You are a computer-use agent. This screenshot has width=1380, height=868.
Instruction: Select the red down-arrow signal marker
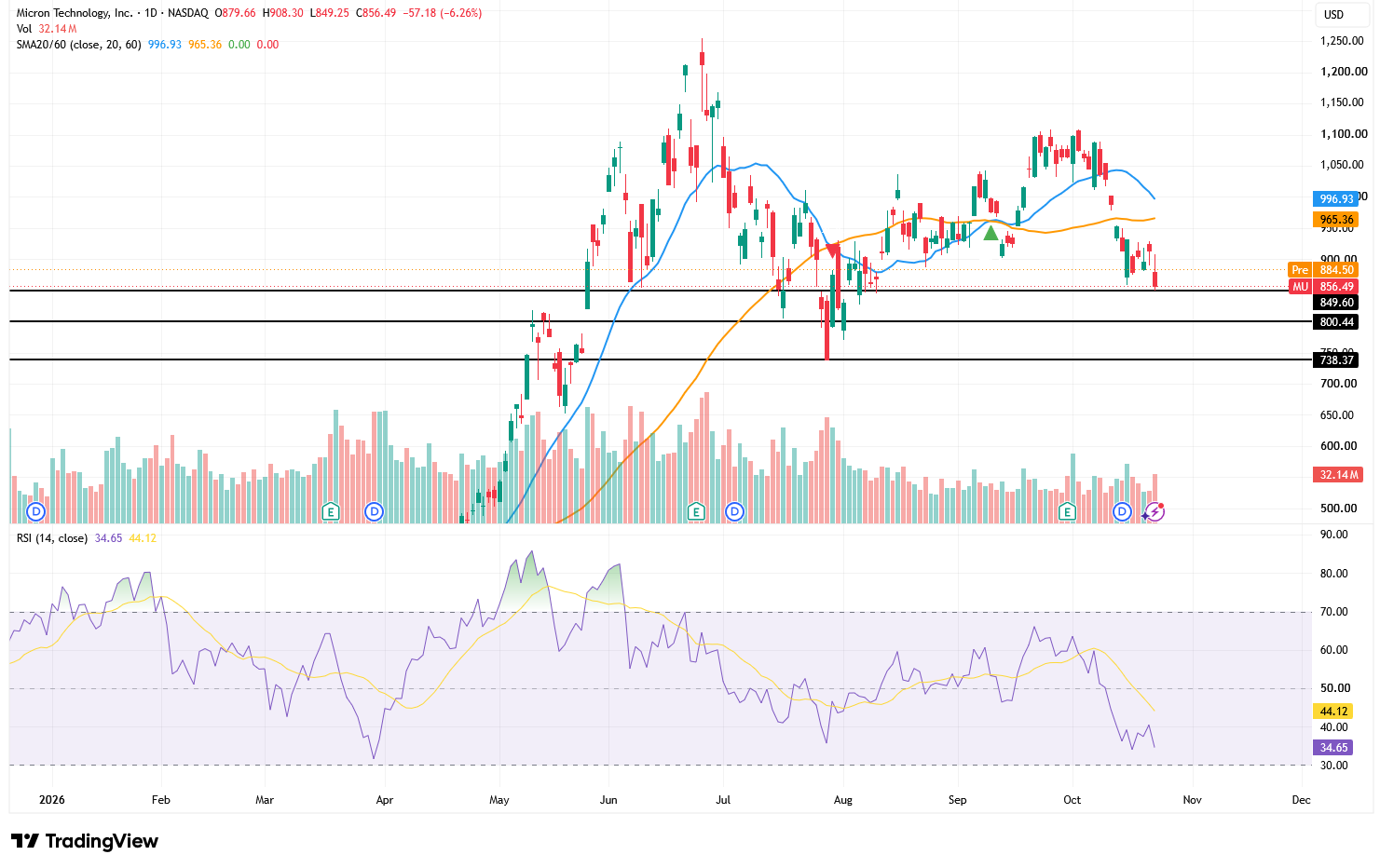tap(833, 250)
